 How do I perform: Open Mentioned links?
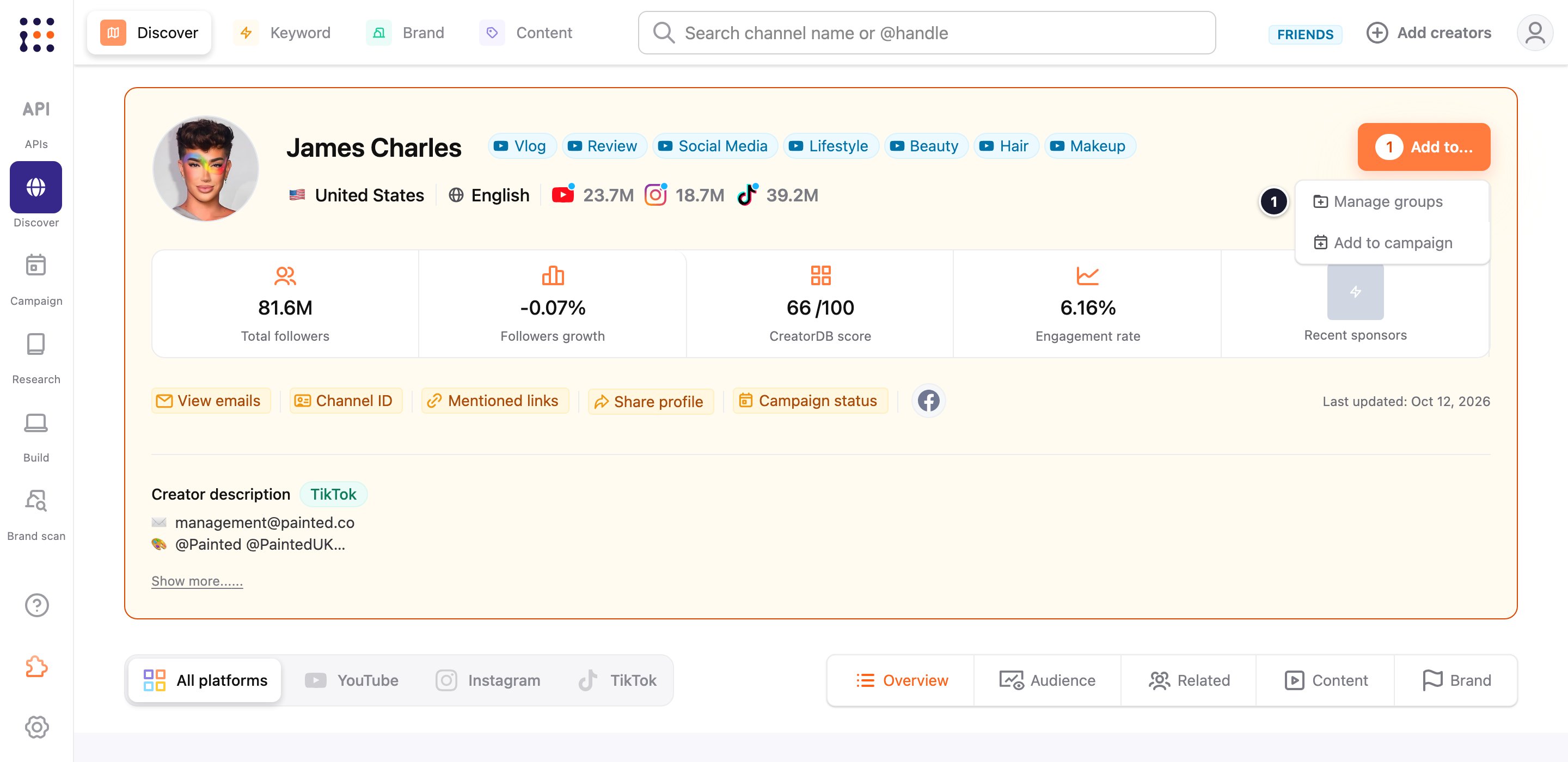coord(495,401)
